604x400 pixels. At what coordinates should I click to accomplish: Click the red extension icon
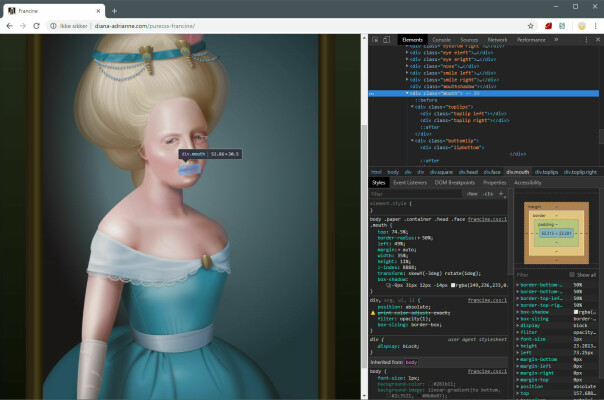tap(549, 26)
